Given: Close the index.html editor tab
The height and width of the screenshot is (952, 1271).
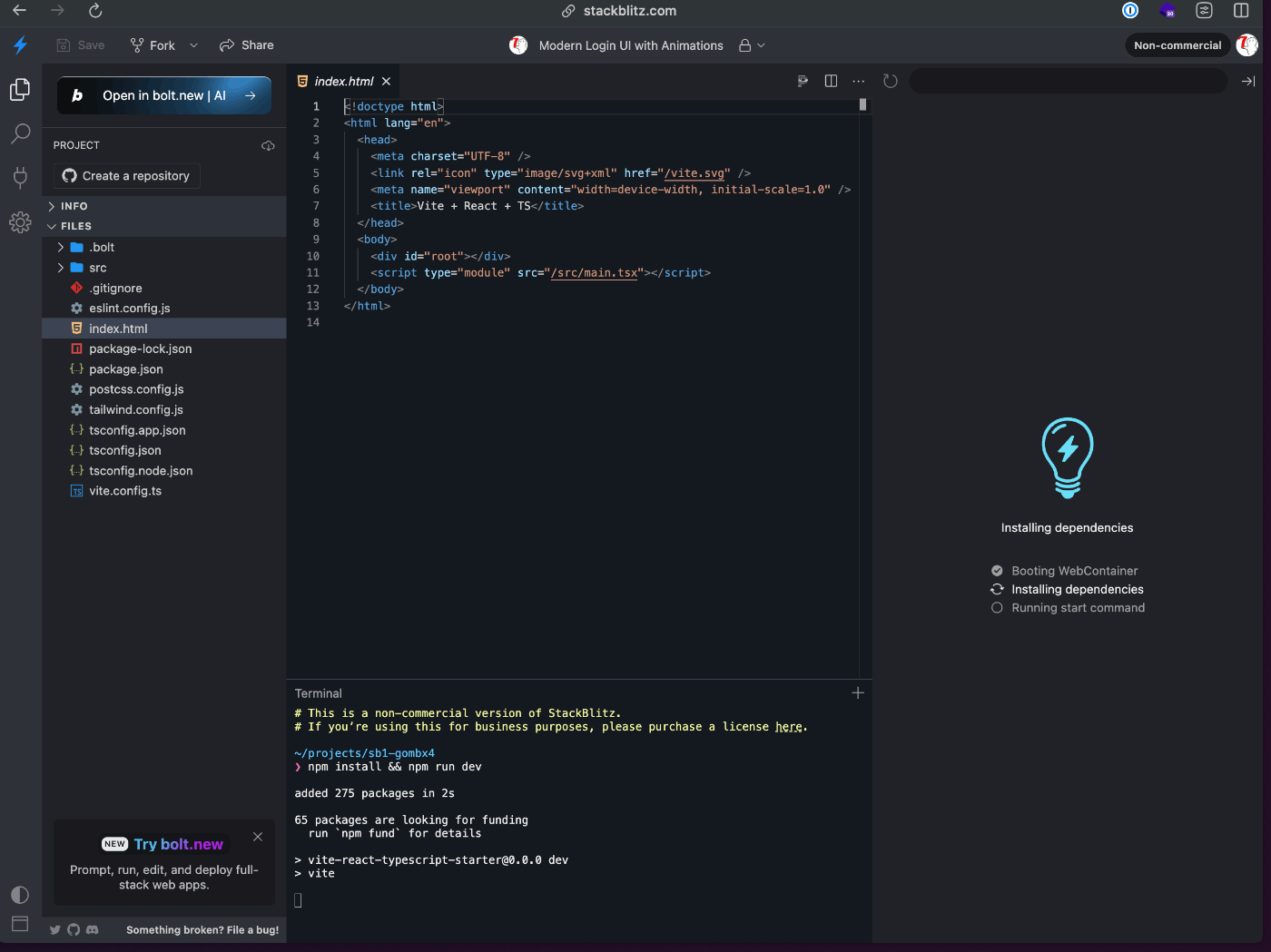Looking at the screenshot, I should coord(386,81).
